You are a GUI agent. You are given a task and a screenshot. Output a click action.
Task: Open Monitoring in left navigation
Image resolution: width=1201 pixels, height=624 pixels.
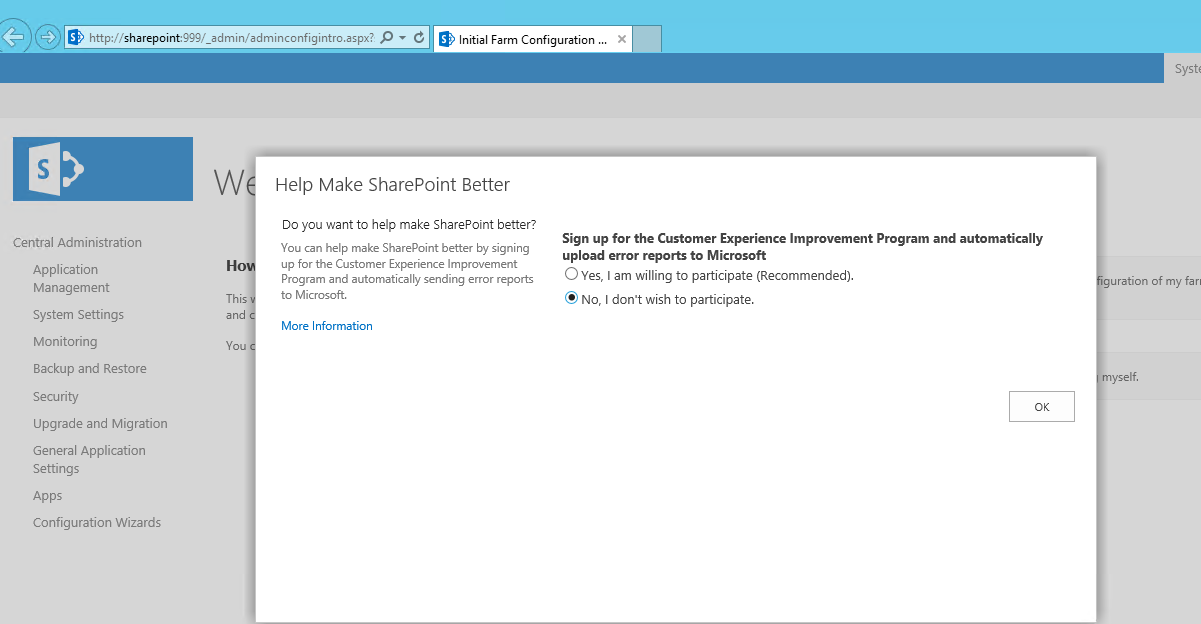pos(65,341)
